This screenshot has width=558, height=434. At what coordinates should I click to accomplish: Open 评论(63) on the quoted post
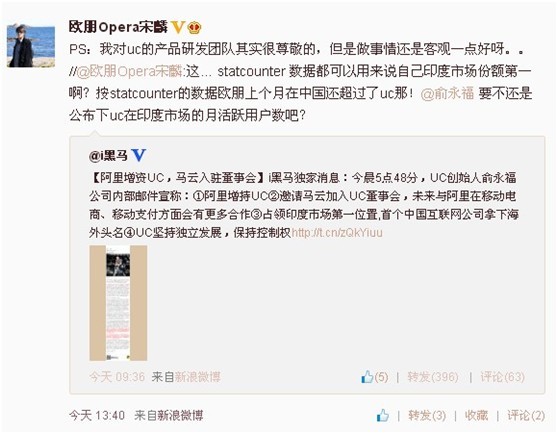pyautogui.click(x=502, y=377)
